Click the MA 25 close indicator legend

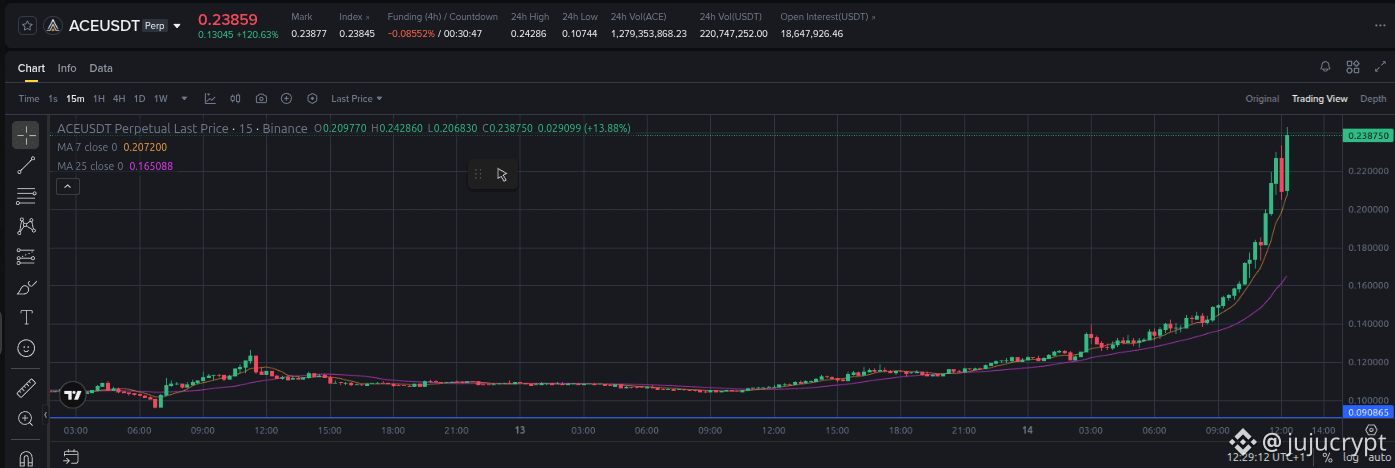(115, 166)
